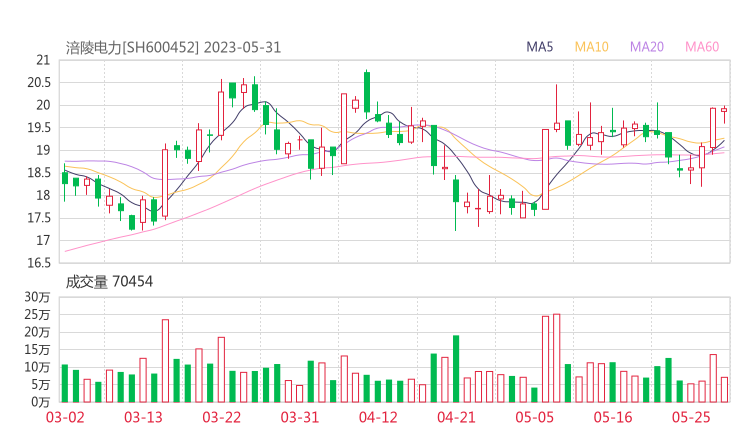This screenshot has height=440, width=740.
Task: Click the 15万 volume axis label
Action: 37,349
